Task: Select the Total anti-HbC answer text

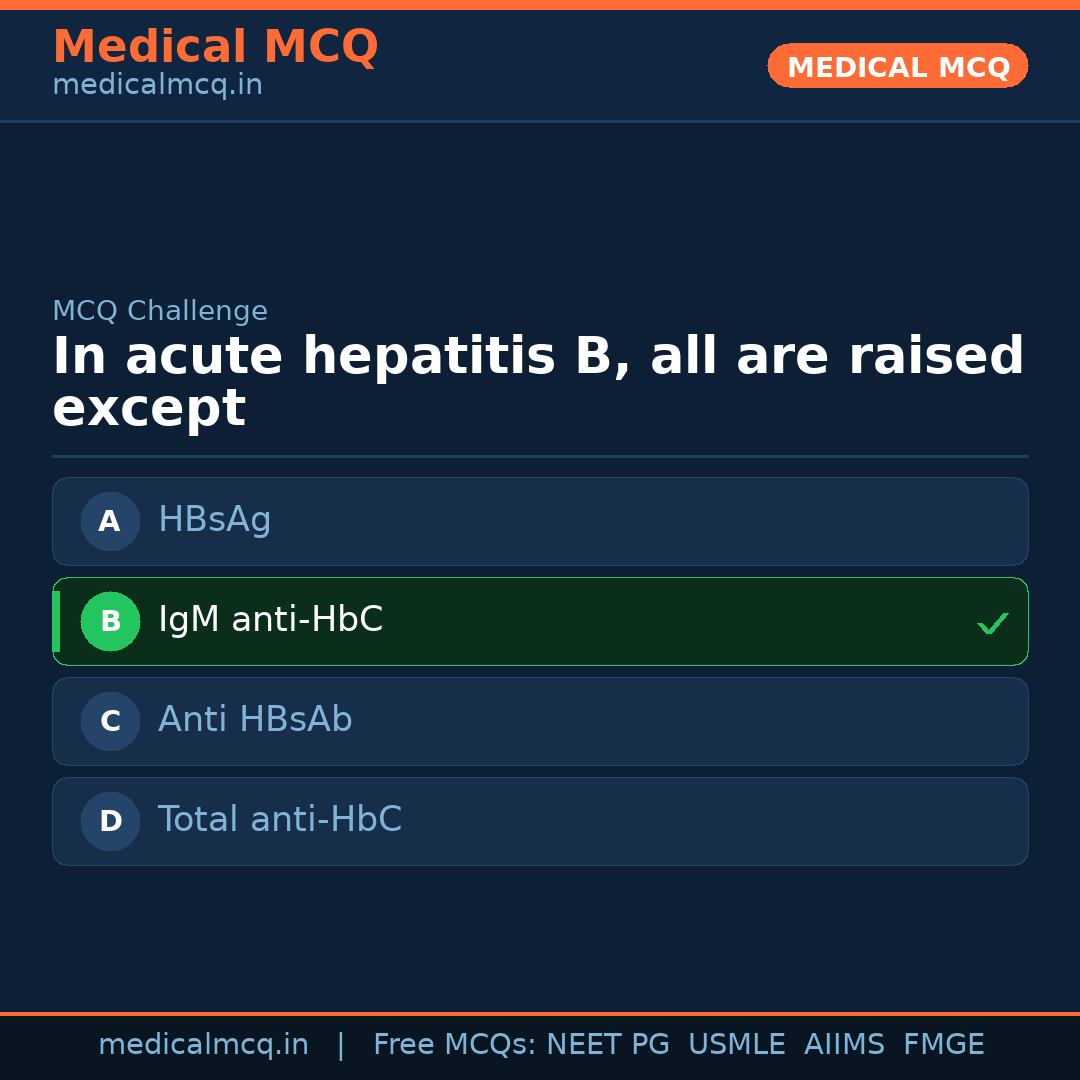Action: tap(280, 820)
